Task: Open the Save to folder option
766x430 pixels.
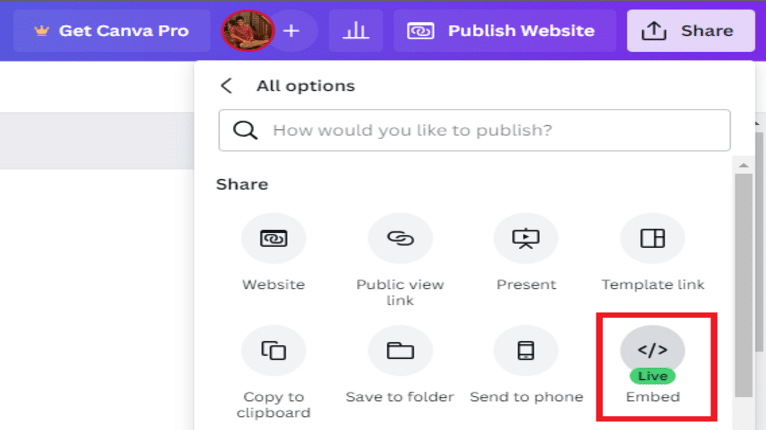Action: click(x=400, y=350)
